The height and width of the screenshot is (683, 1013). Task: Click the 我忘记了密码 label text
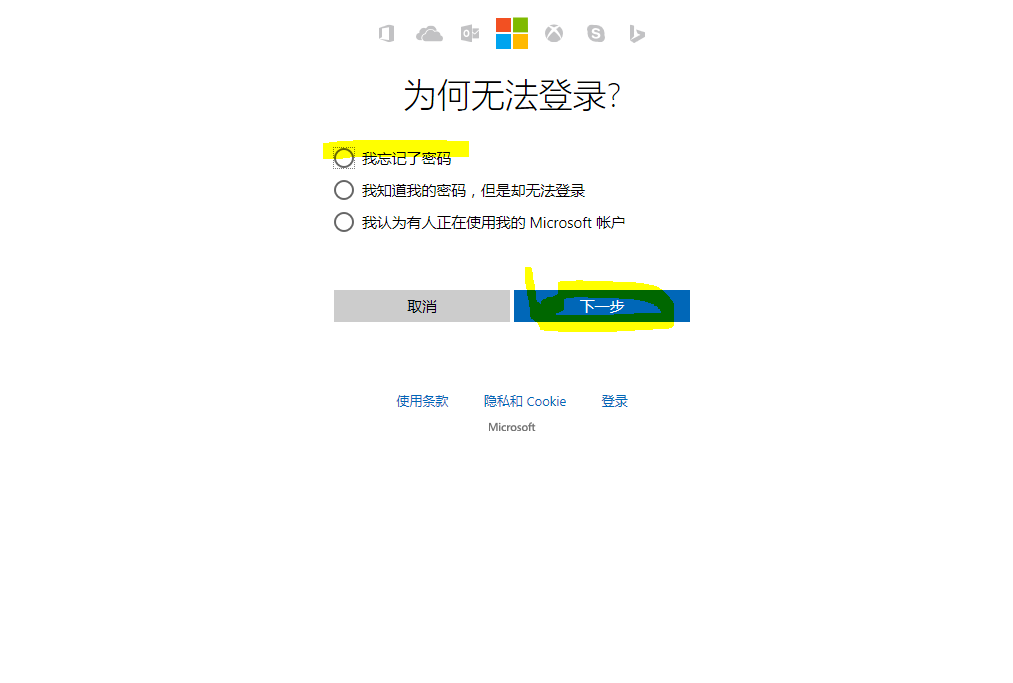(x=406, y=158)
